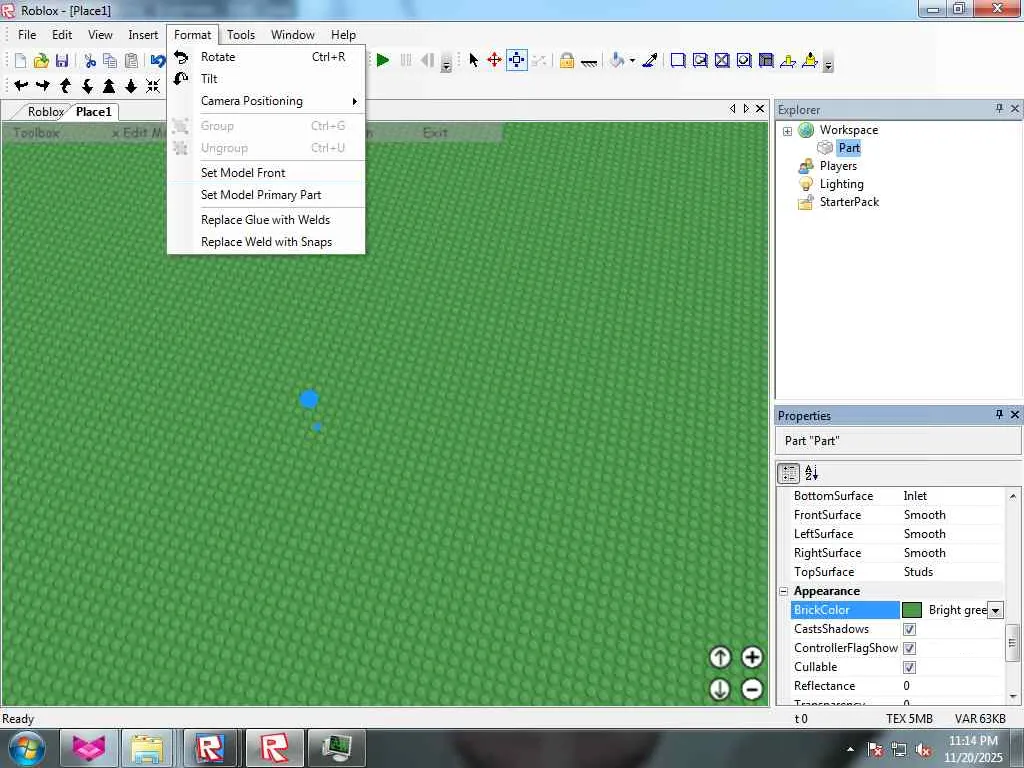Image resolution: width=1024 pixels, height=768 pixels.
Task: Cut selection with the scissors icon
Action: click(90, 61)
